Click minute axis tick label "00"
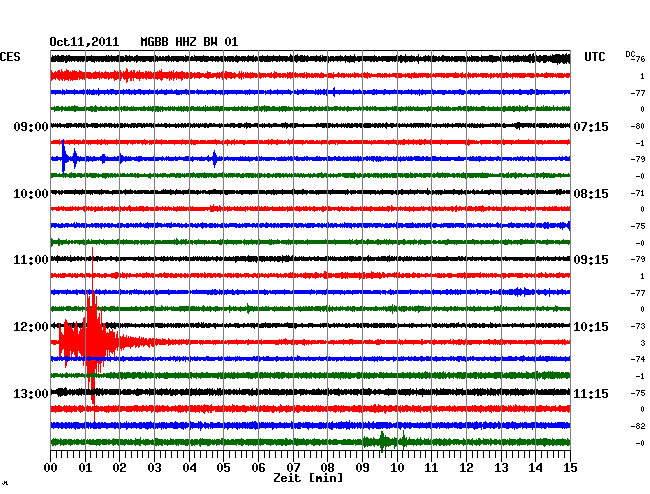This screenshot has height=494, width=650. pyautogui.click(x=51, y=468)
